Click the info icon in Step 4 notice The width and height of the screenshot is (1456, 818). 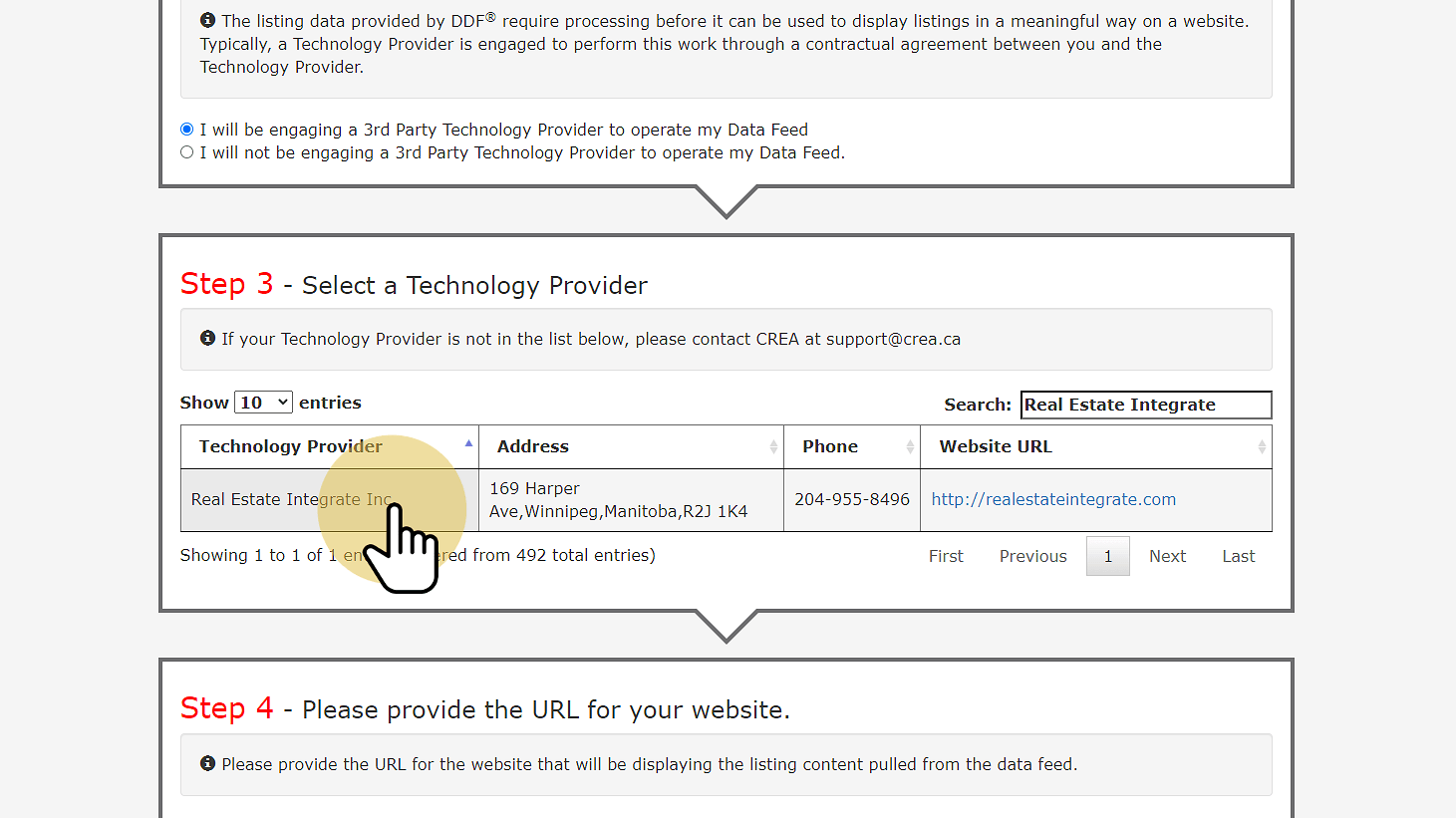207,763
